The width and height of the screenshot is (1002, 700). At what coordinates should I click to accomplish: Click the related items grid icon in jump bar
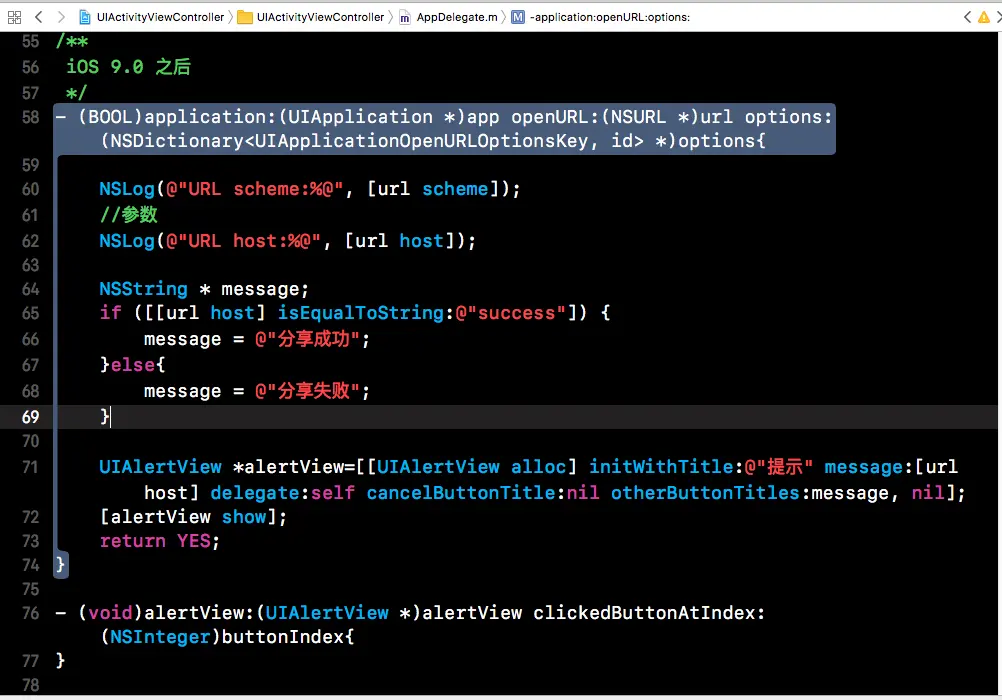pos(14,16)
